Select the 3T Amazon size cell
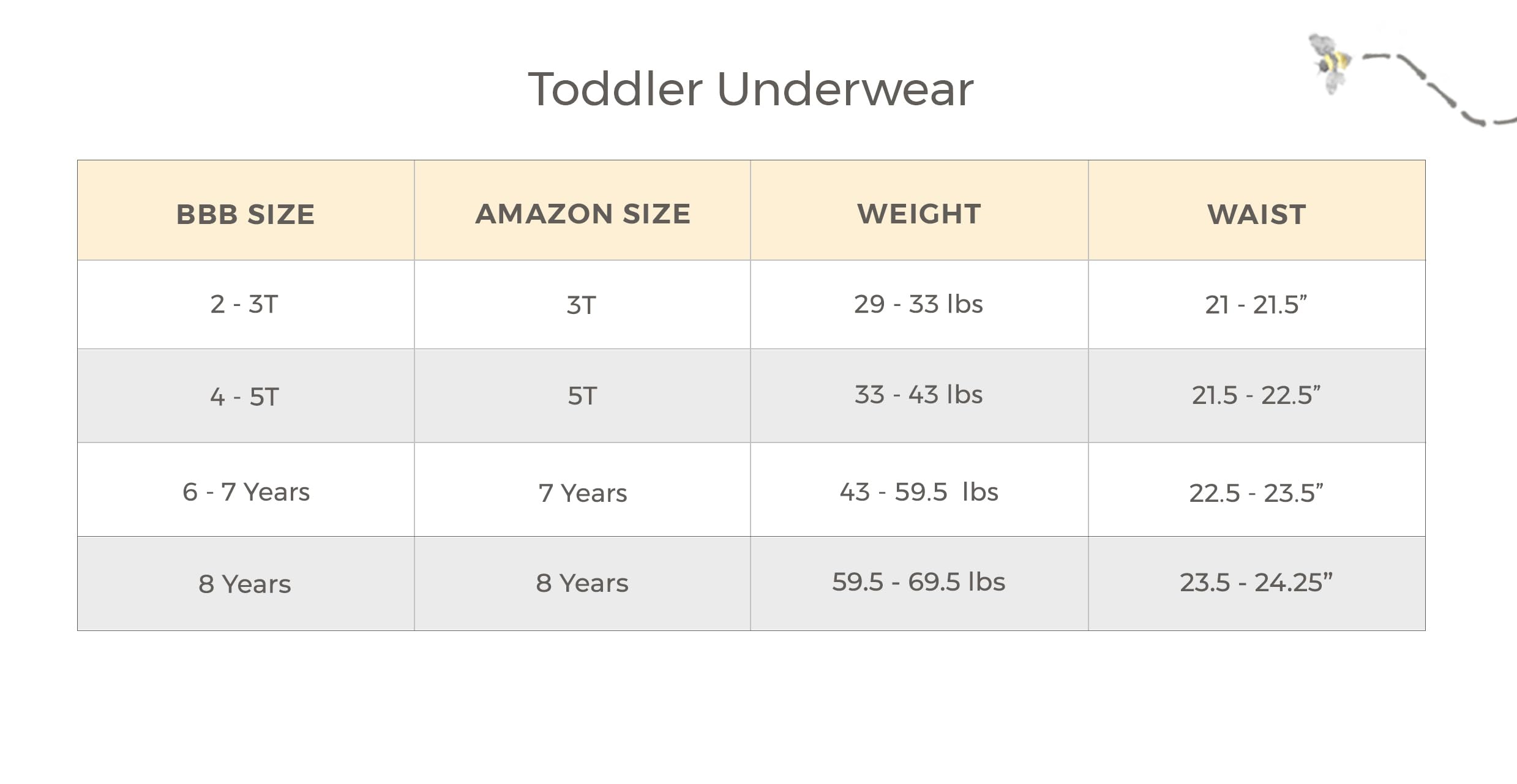This screenshot has width=1517, height=784. click(x=582, y=305)
